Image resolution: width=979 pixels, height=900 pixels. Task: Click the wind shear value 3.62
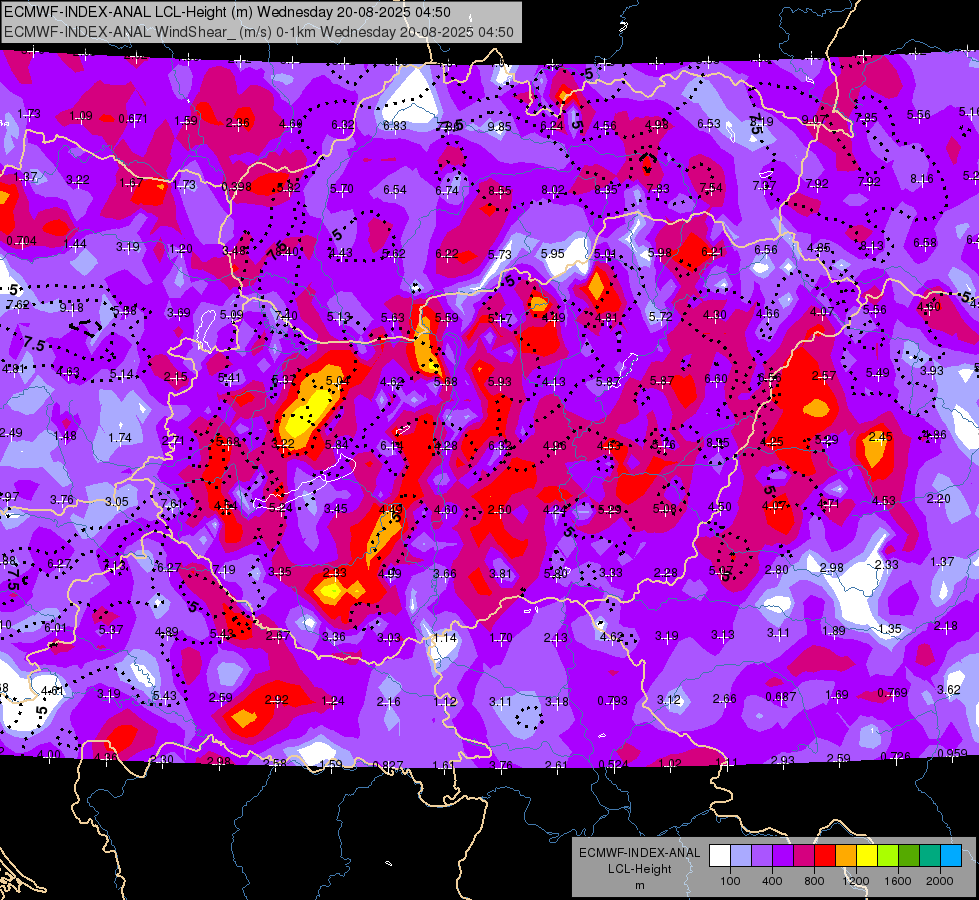[x=948, y=690]
